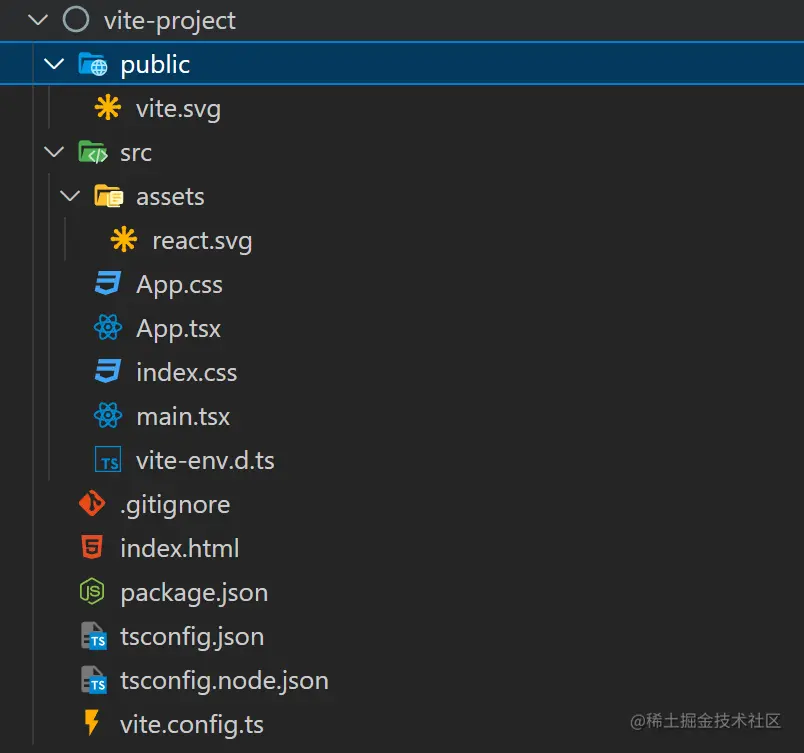This screenshot has height=753, width=804.
Task: Select the src folder label
Action: coord(136,153)
